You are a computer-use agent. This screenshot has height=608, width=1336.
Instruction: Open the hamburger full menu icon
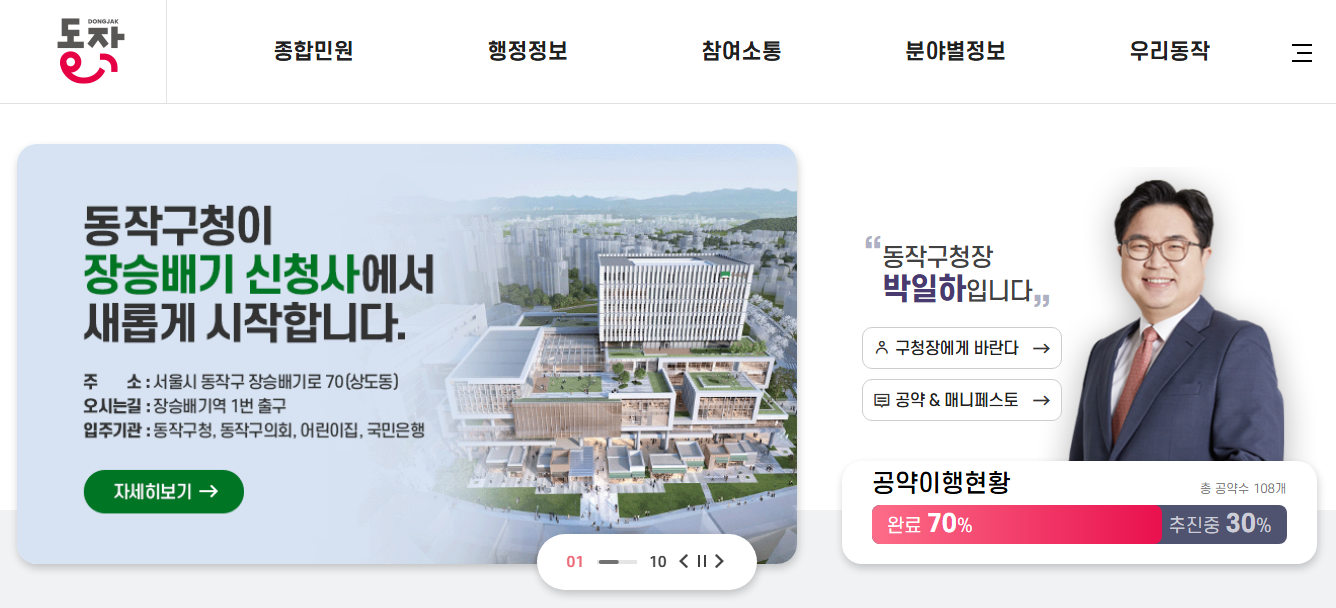1301,53
